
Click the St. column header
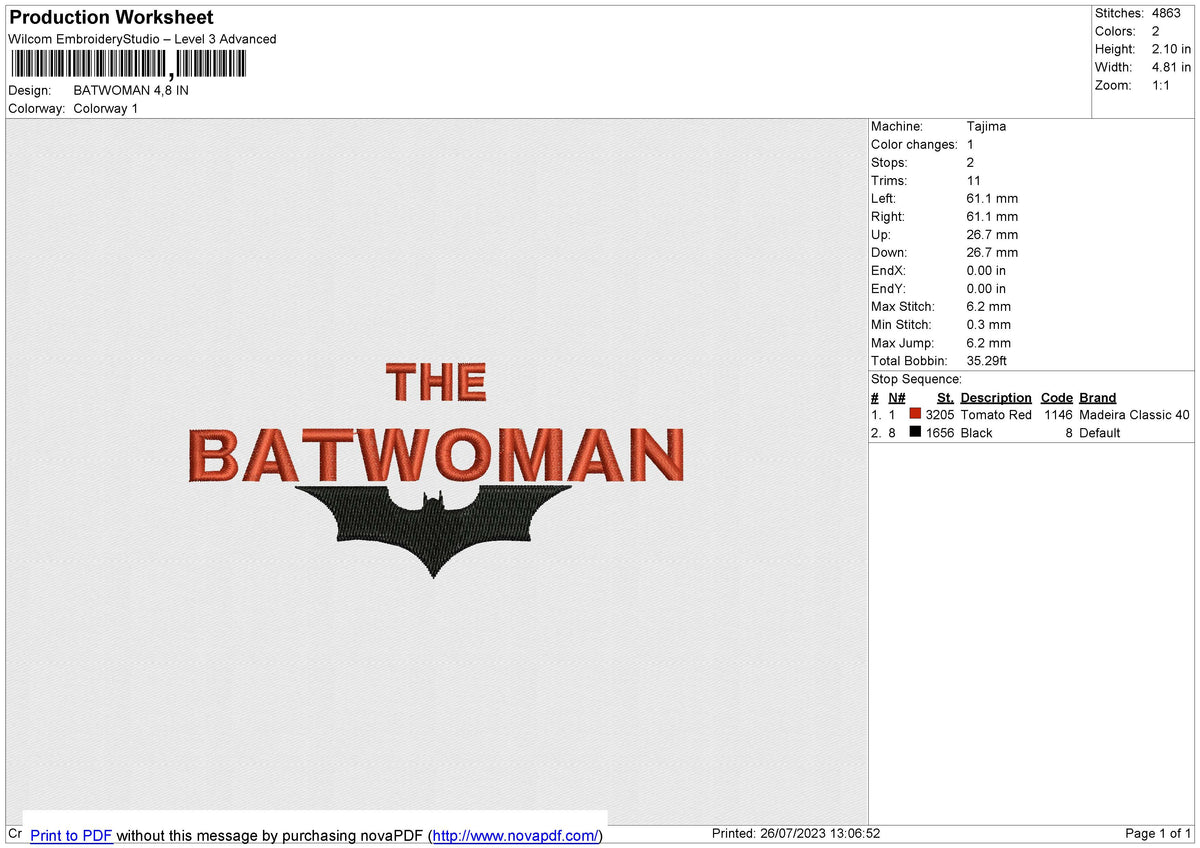(x=945, y=397)
